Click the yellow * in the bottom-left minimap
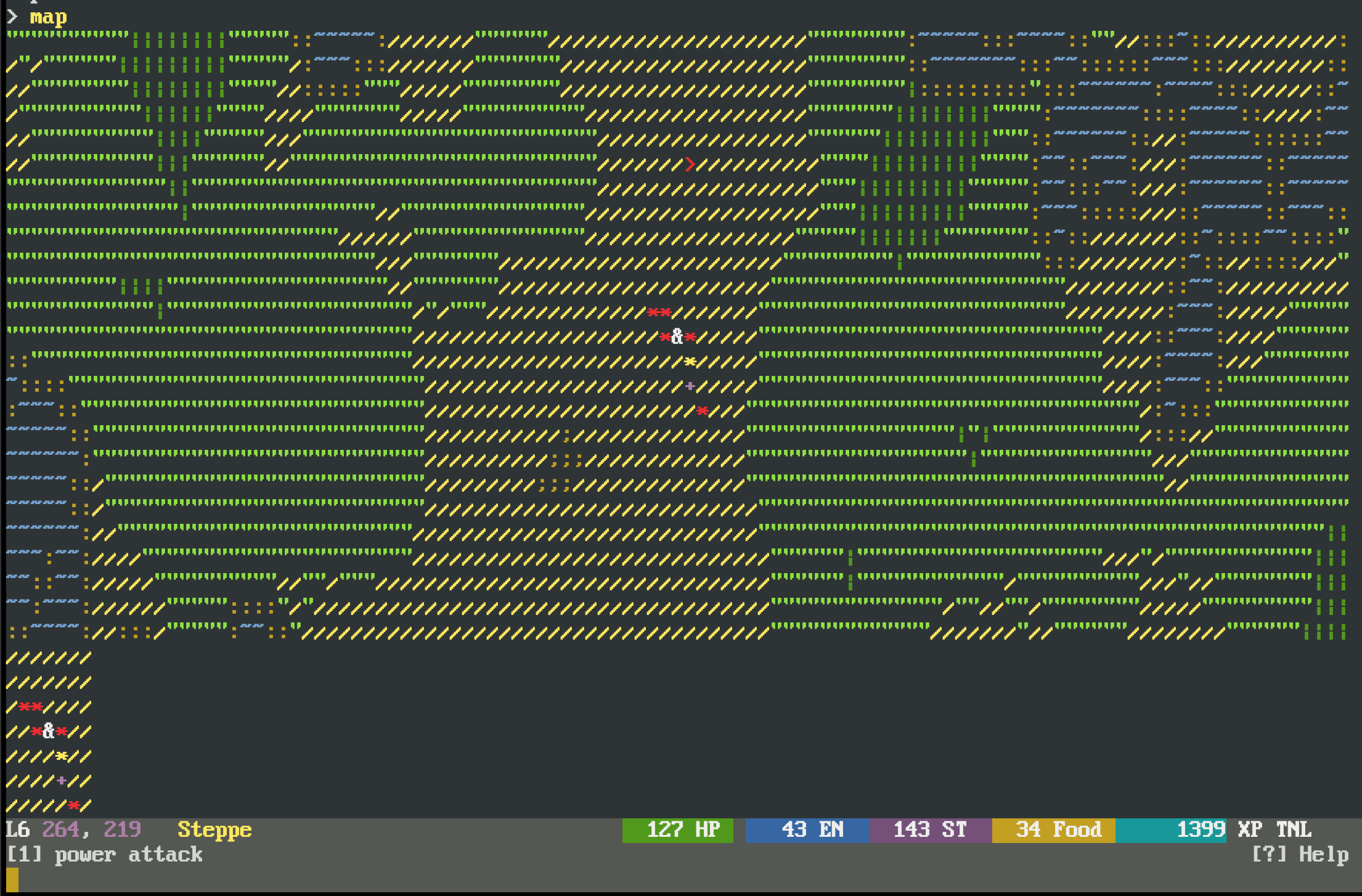Viewport: 1362px width, 896px height. tap(61, 756)
